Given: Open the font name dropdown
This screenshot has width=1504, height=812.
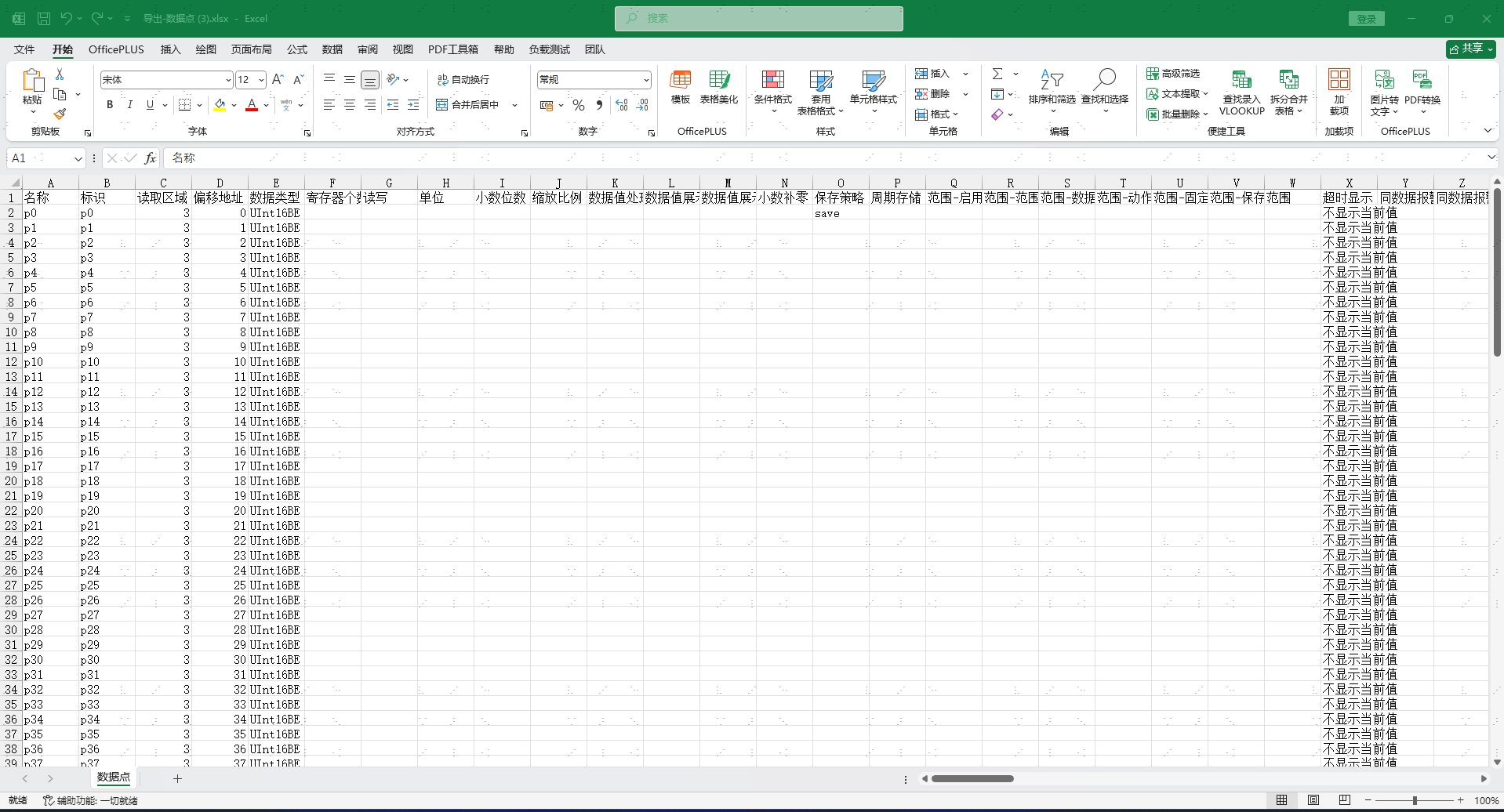Looking at the screenshot, I should 228,80.
